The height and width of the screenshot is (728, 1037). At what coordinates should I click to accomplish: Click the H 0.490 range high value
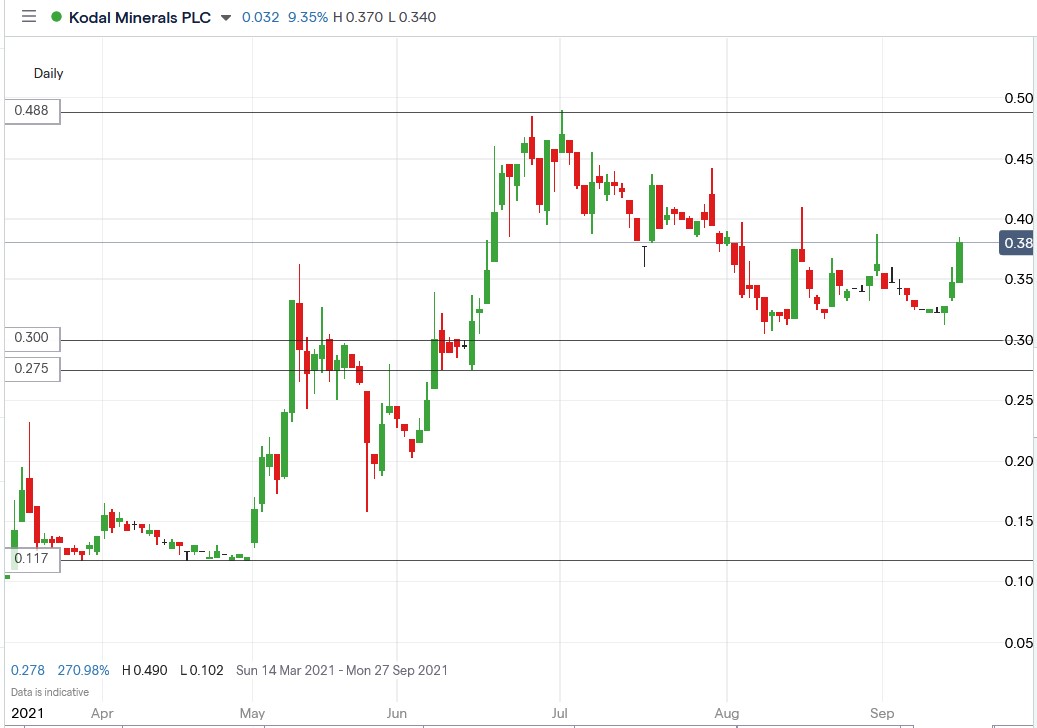point(144,670)
